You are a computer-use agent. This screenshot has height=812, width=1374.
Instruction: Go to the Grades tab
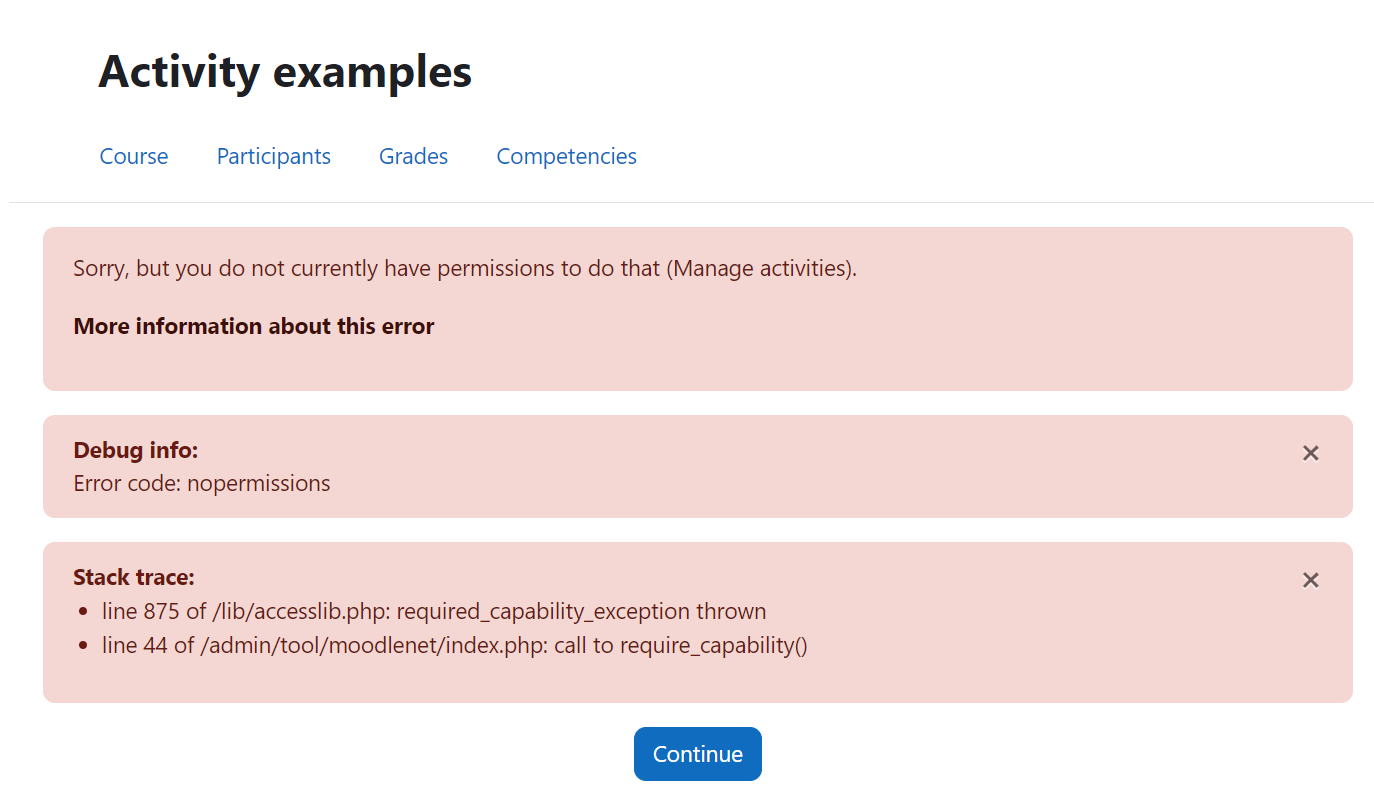pos(413,156)
